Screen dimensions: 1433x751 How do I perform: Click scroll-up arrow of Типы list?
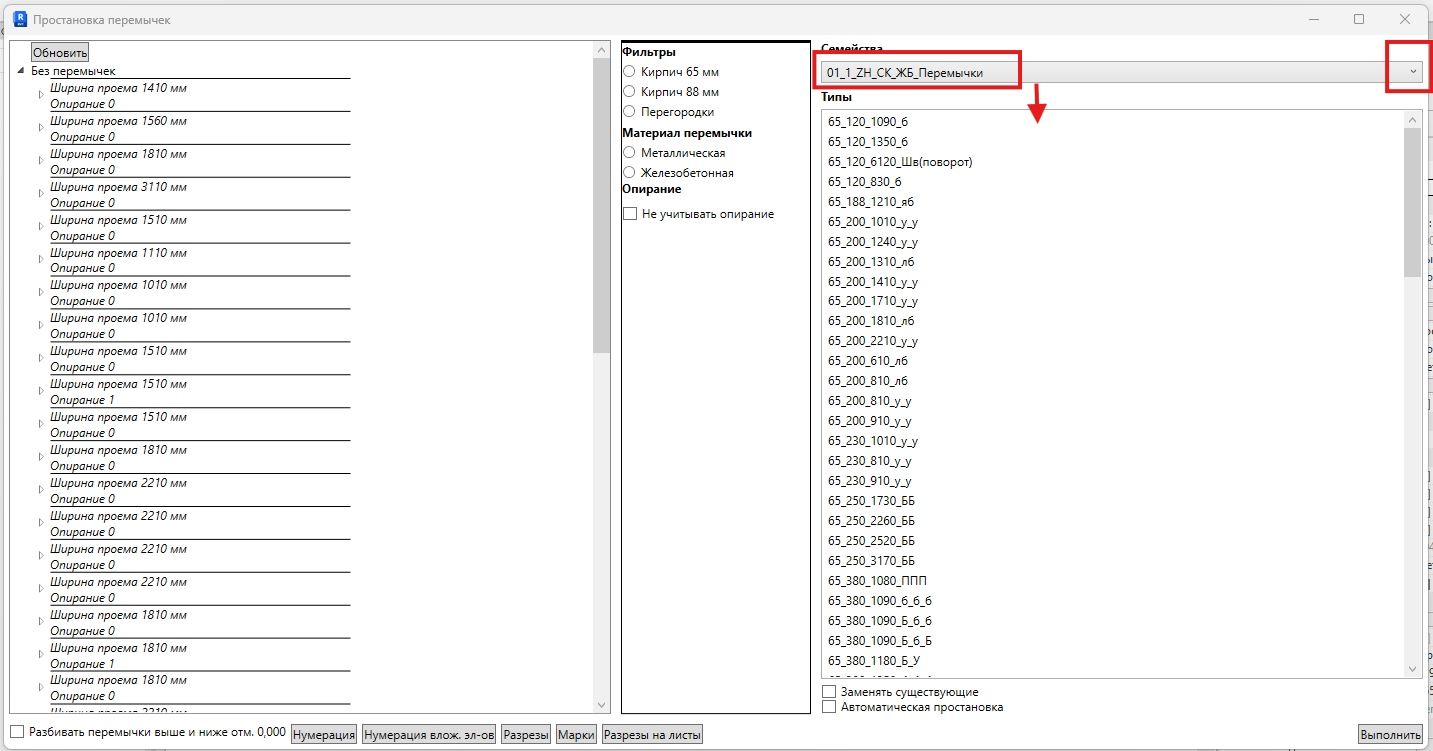pos(1413,119)
